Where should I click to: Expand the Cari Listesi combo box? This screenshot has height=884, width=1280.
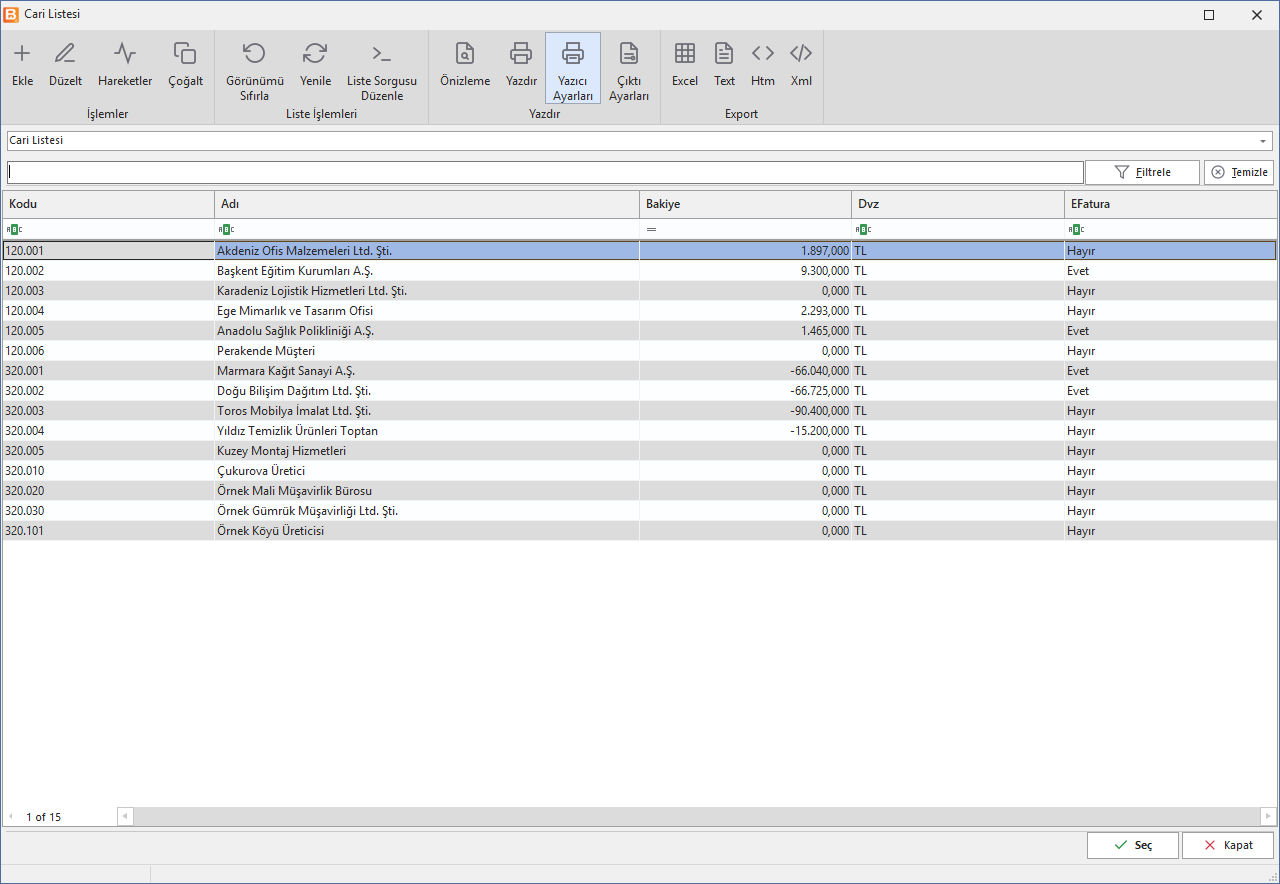(1265, 141)
